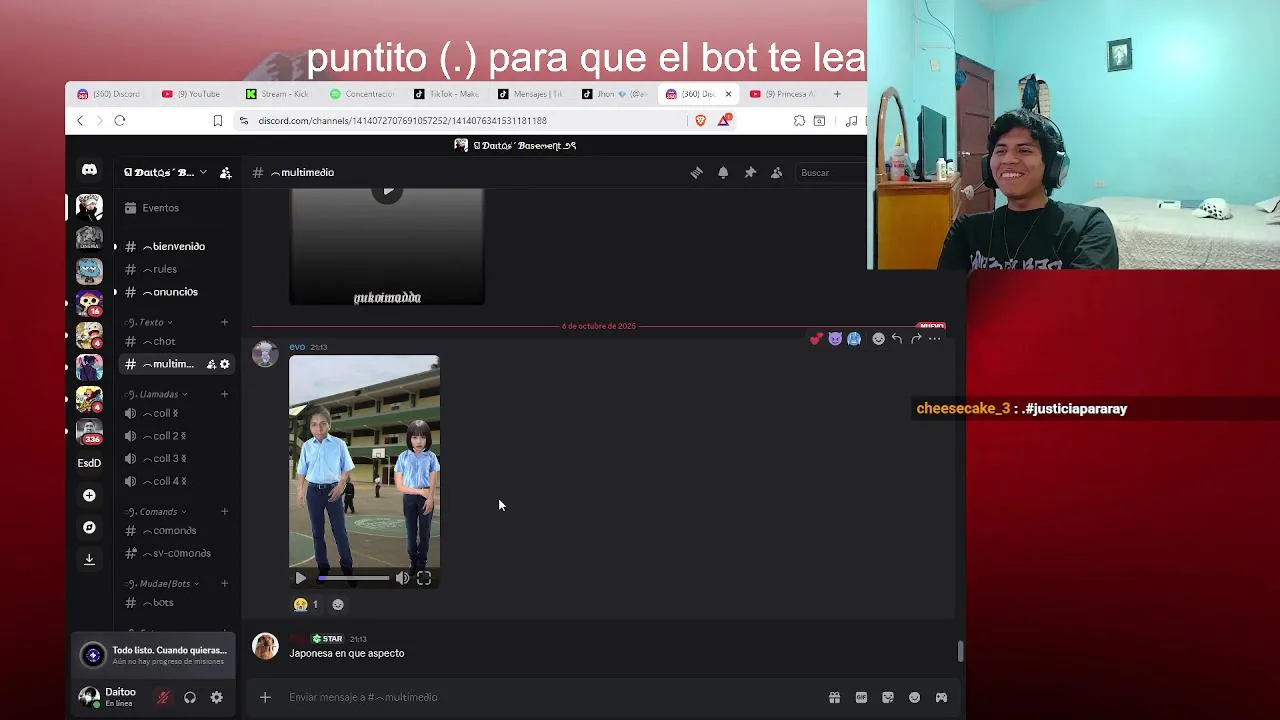Create channel in Mudae/Bots category

224,584
